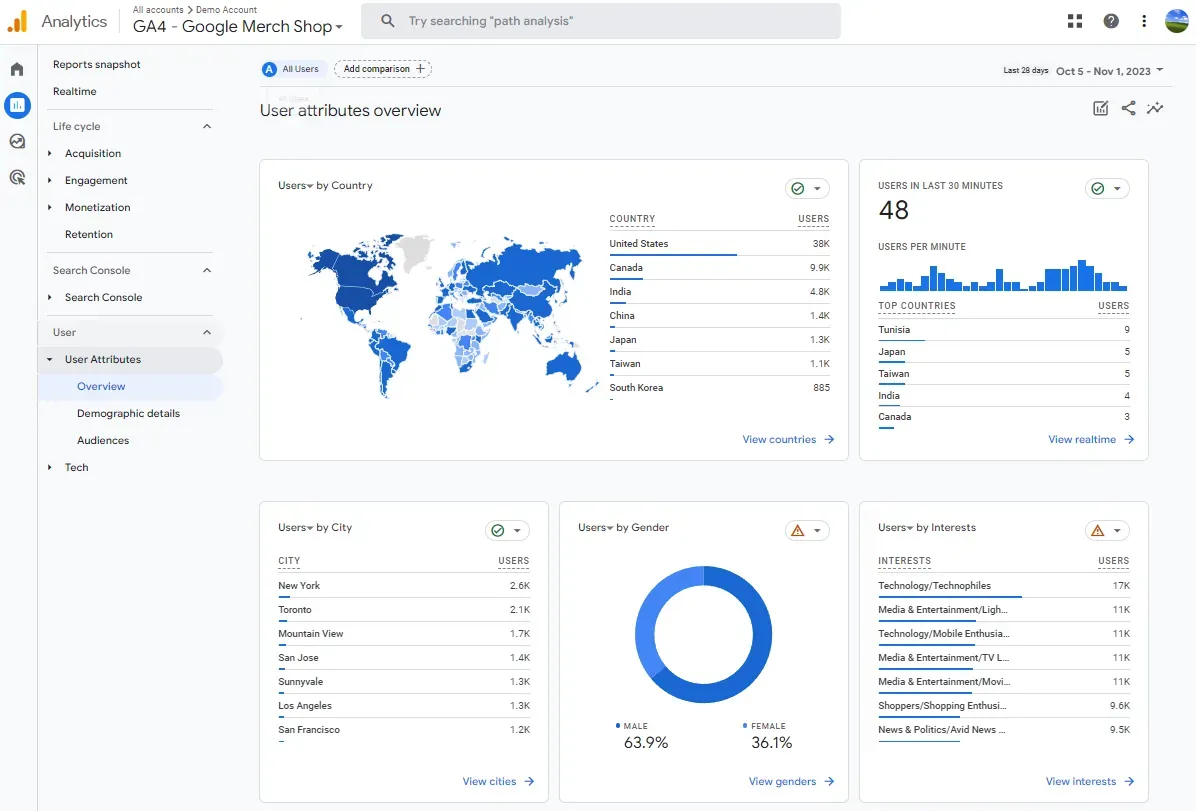Click the View interests link

click(1090, 781)
